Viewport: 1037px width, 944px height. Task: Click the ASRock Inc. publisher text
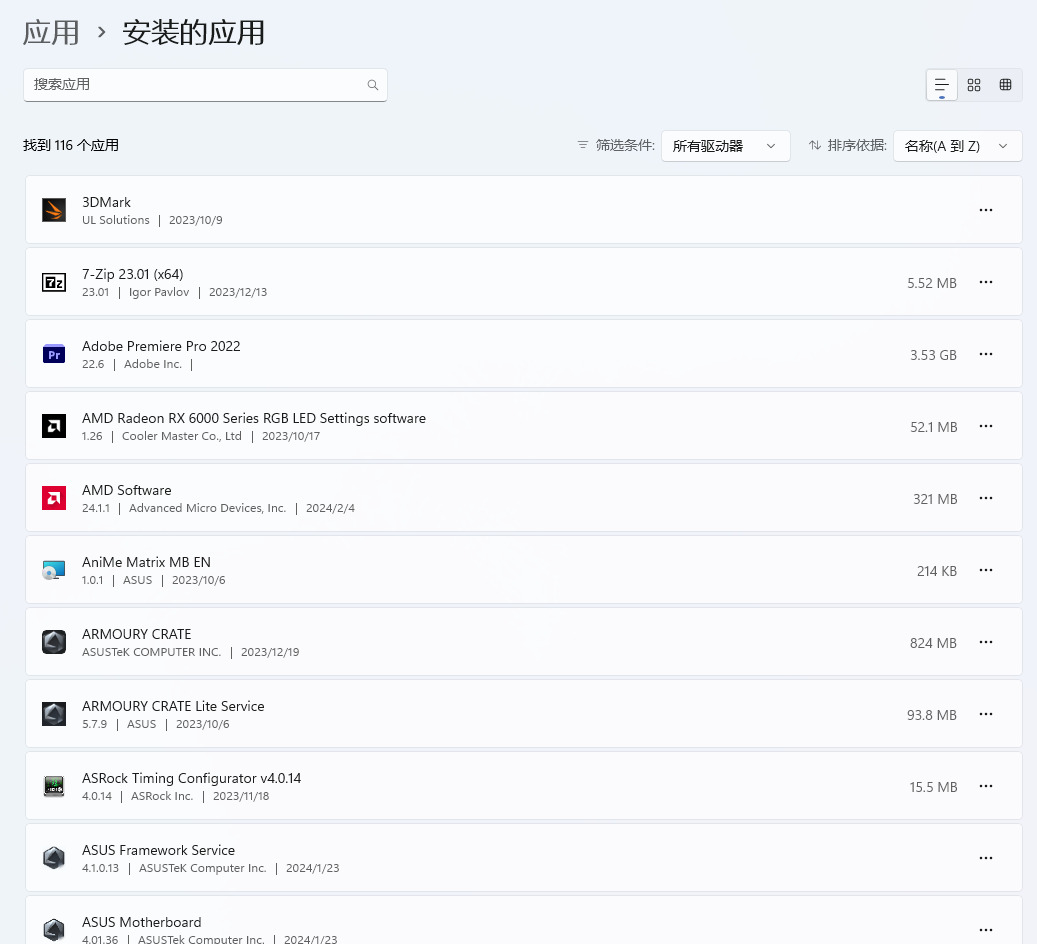162,796
